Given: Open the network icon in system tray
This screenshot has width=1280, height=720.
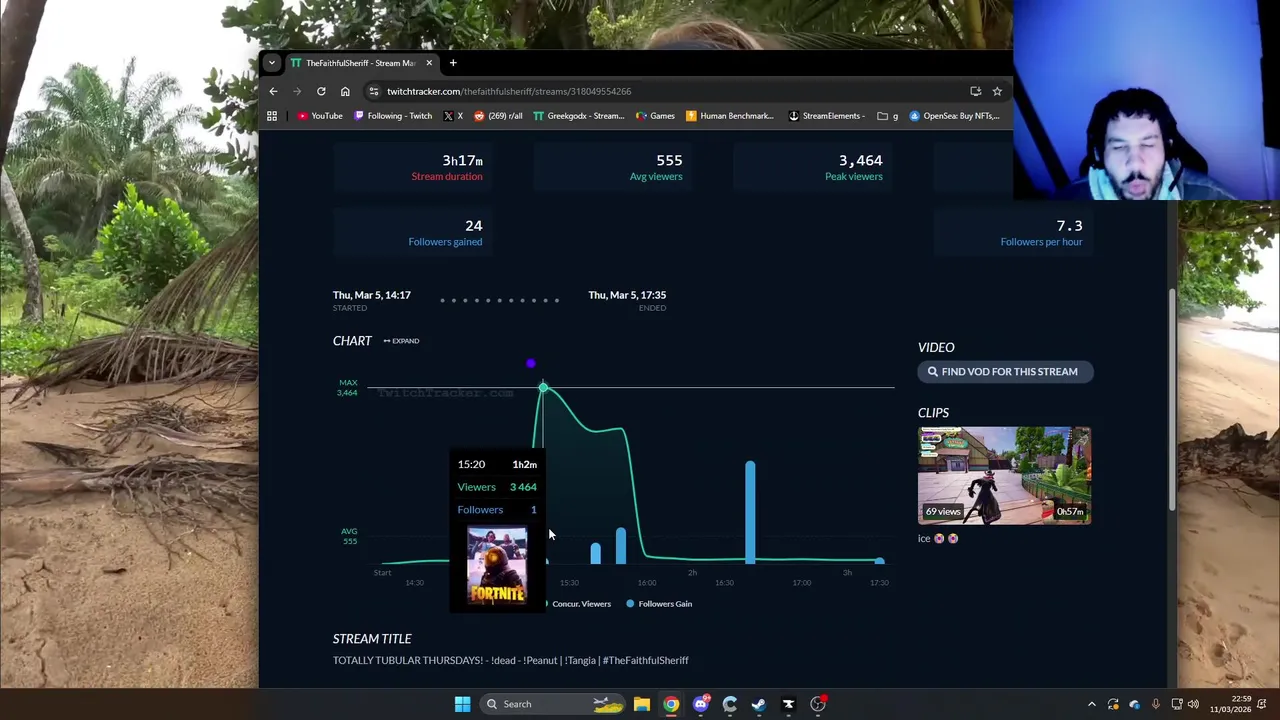Looking at the screenshot, I should click(x=1177, y=704).
